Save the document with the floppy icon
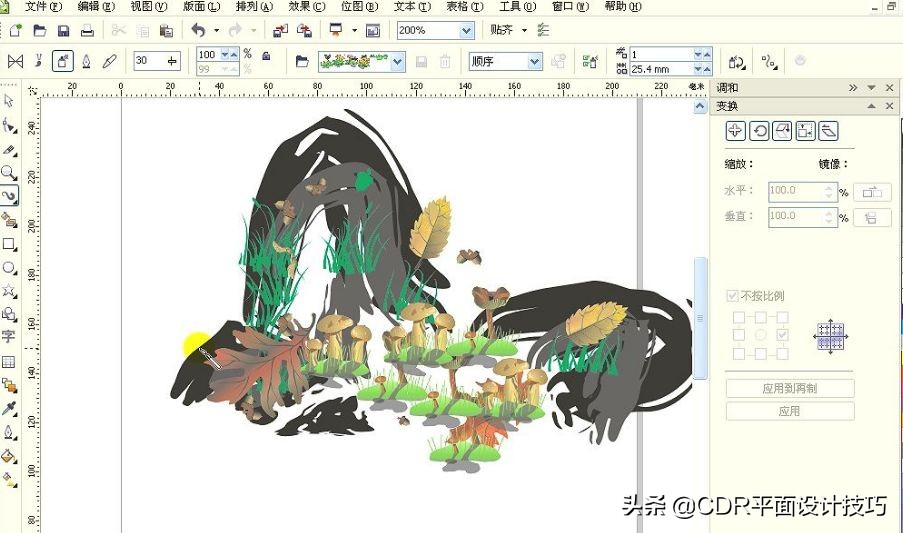 coord(63,31)
